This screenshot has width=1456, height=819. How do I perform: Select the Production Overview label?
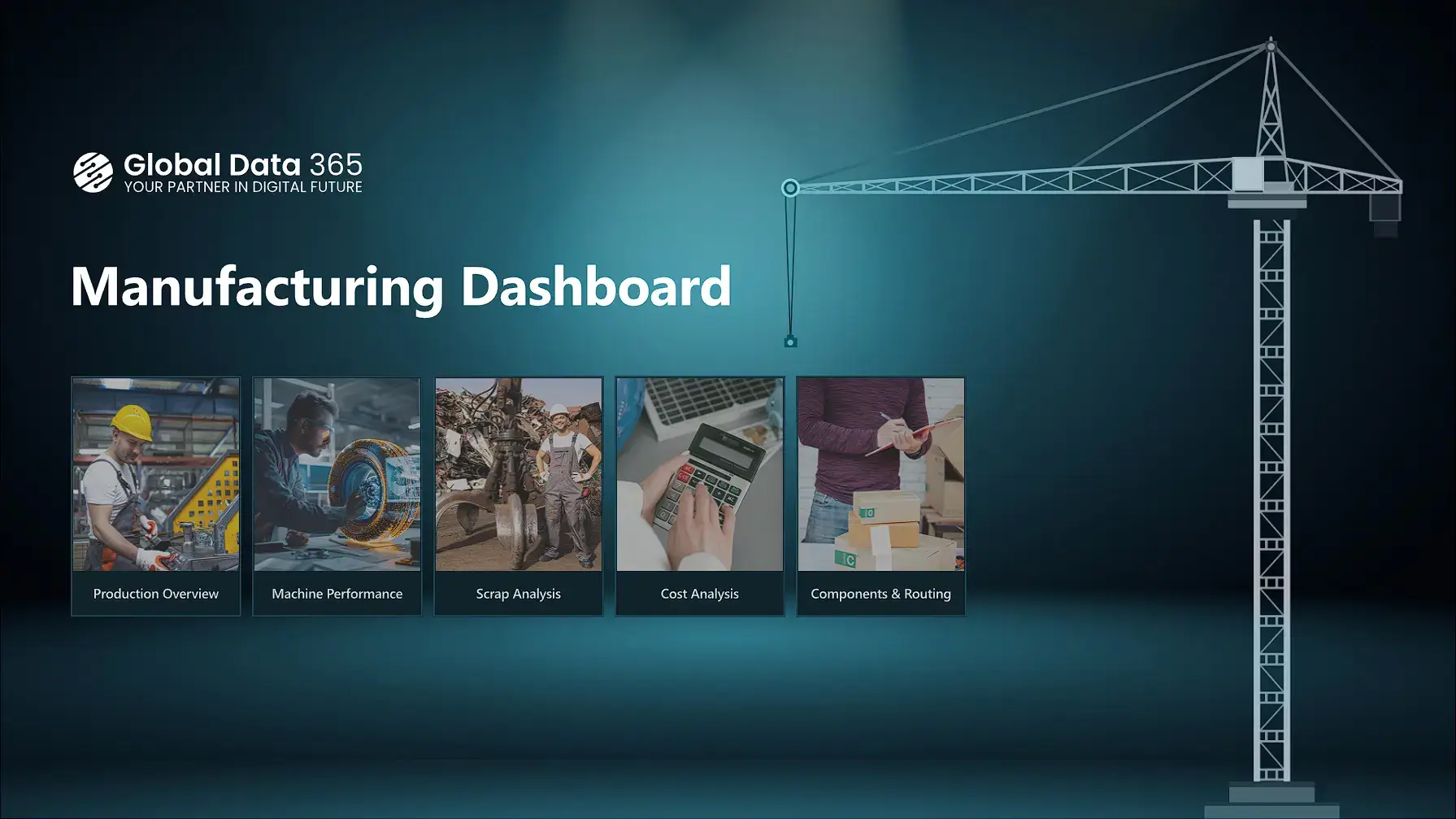coord(156,594)
